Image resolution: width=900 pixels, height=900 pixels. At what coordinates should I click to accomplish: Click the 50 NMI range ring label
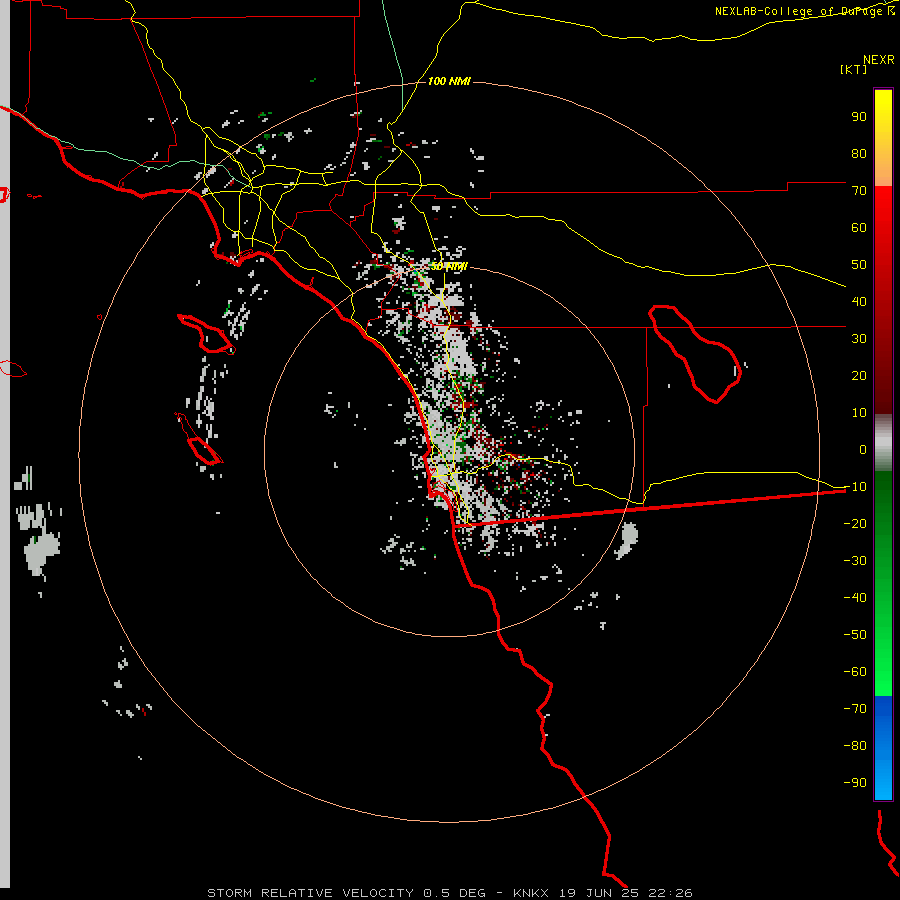(x=449, y=266)
